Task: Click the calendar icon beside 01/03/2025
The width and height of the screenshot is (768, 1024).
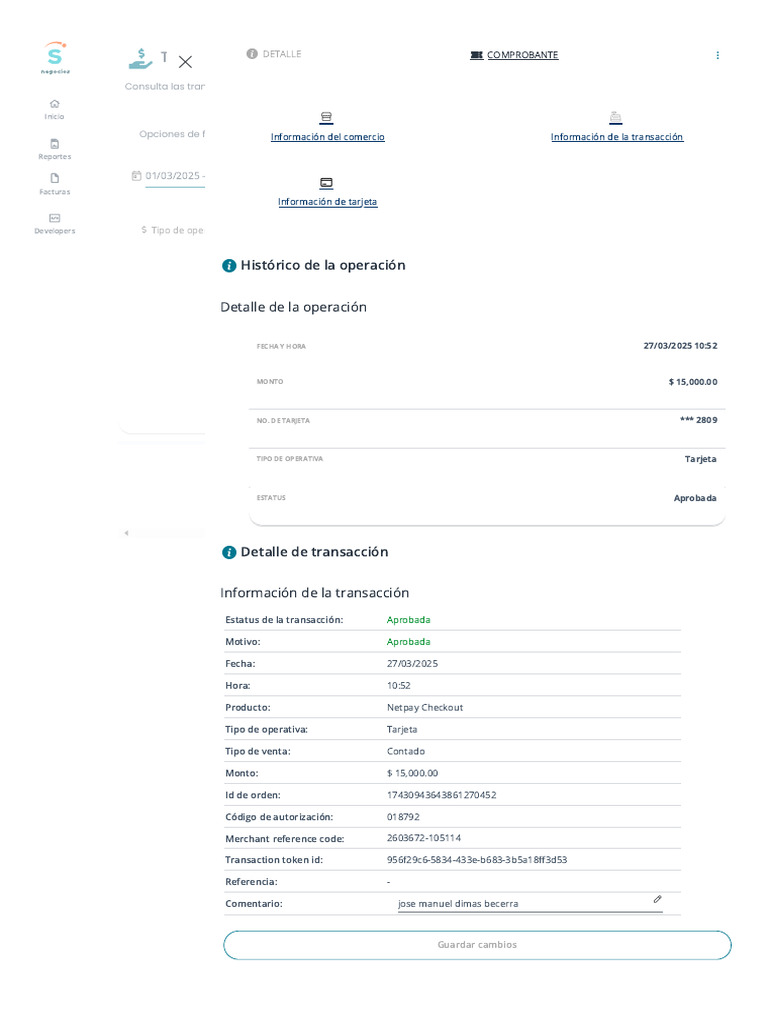Action: point(136,176)
